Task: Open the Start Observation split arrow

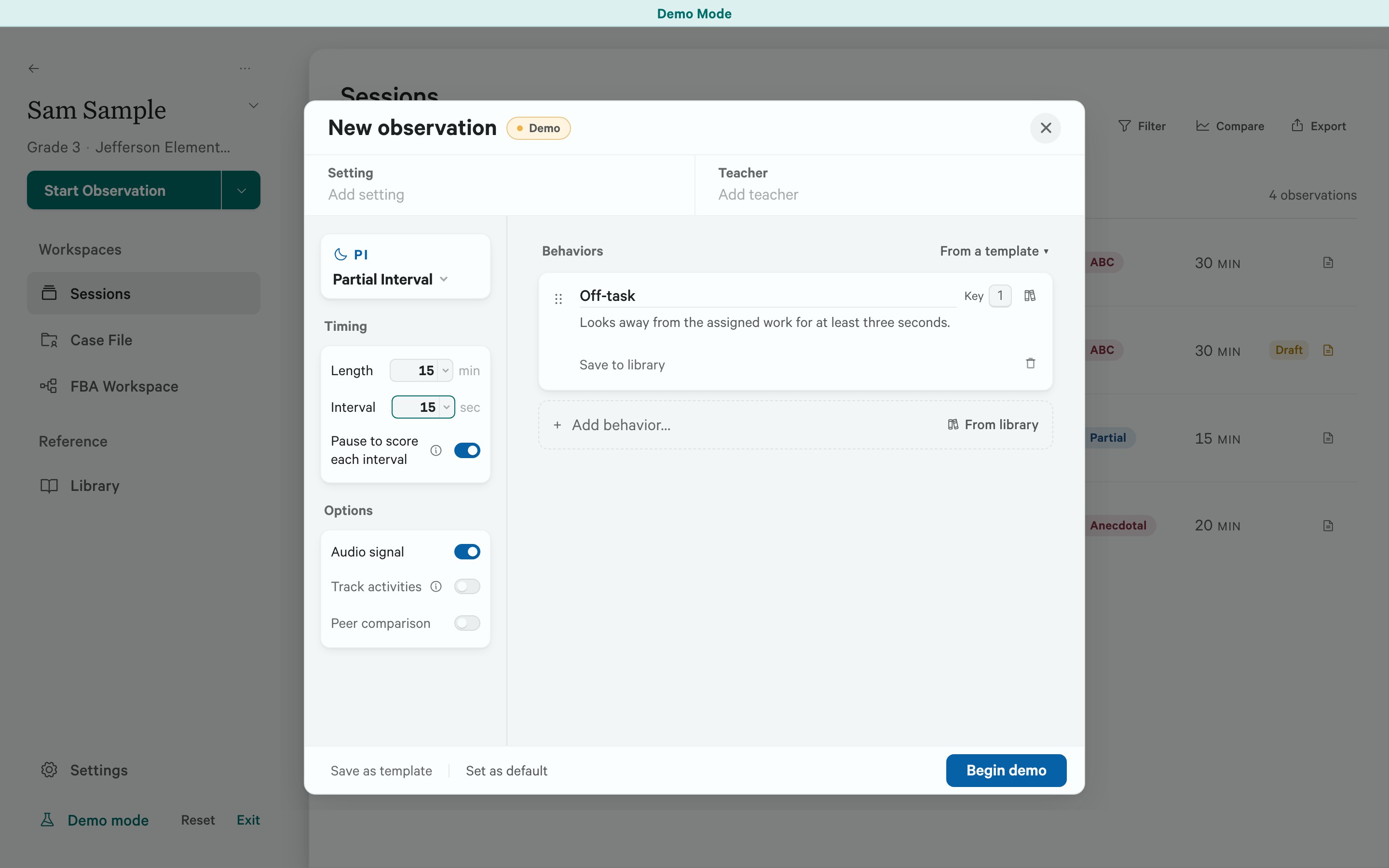Action: click(241, 190)
